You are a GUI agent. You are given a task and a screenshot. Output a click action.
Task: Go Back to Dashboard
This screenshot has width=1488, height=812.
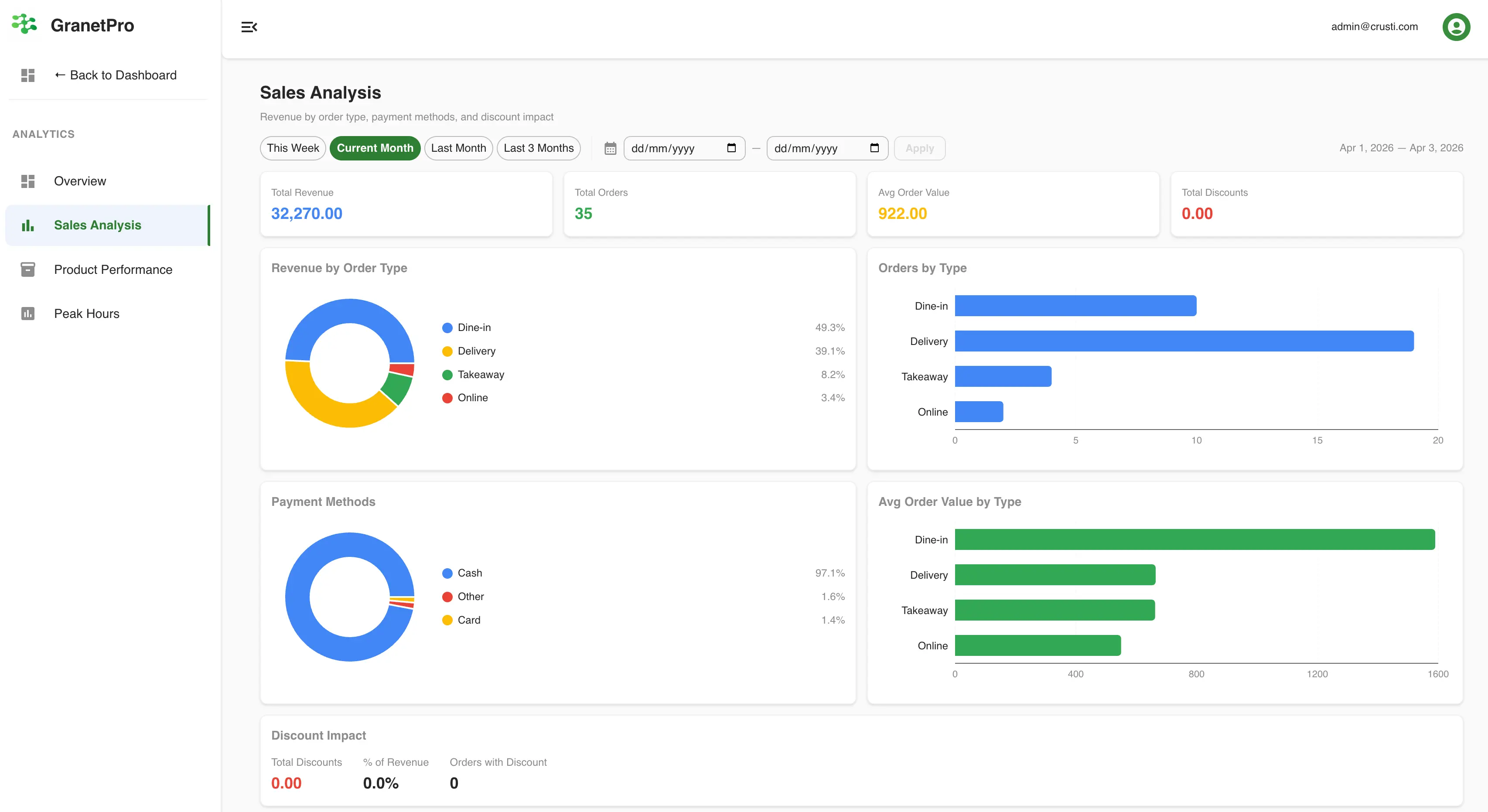coord(116,75)
